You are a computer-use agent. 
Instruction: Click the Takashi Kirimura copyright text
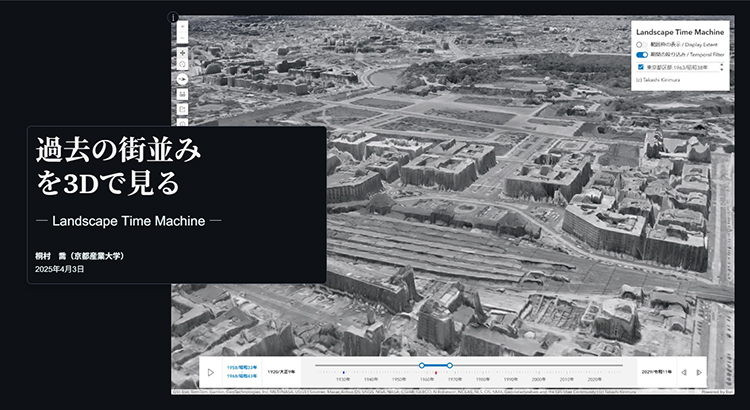pyautogui.click(x=656, y=80)
